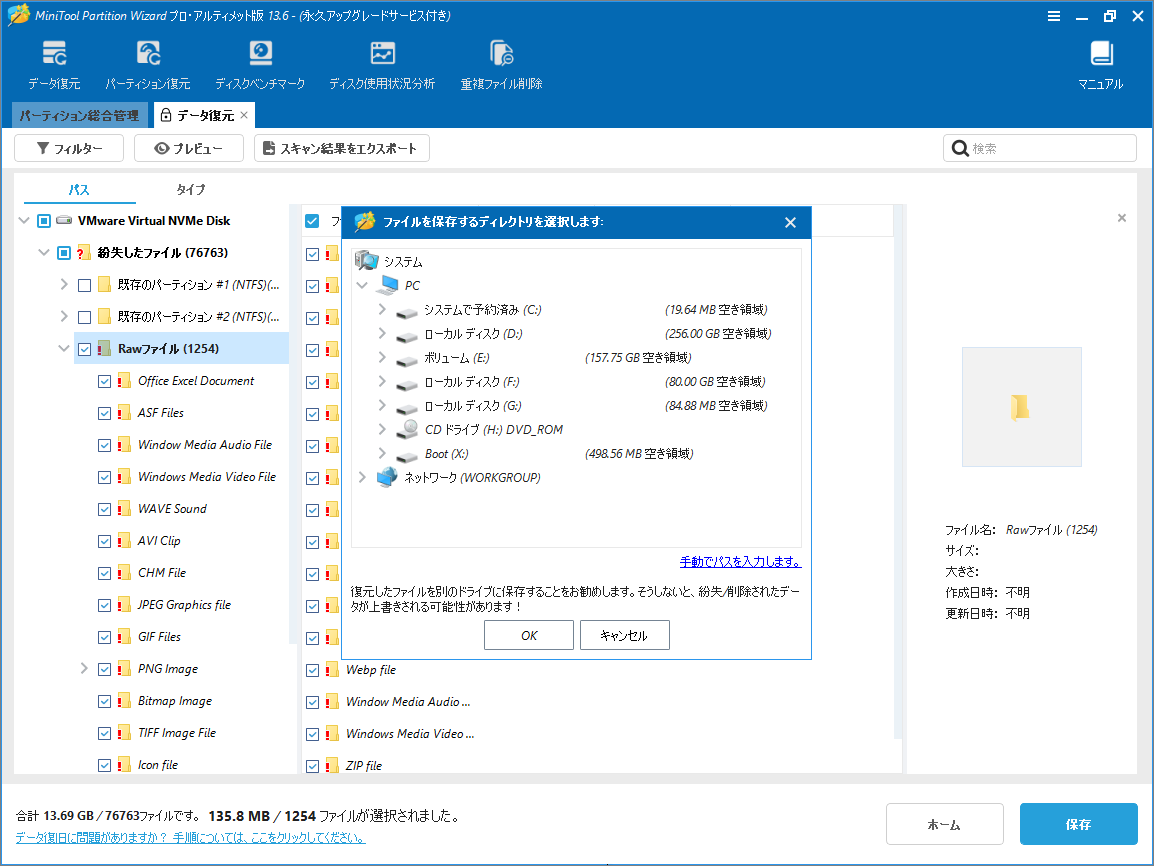The image size is (1154, 866).
Task: Open the マニュアル book icon
Action: (1101, 54)
